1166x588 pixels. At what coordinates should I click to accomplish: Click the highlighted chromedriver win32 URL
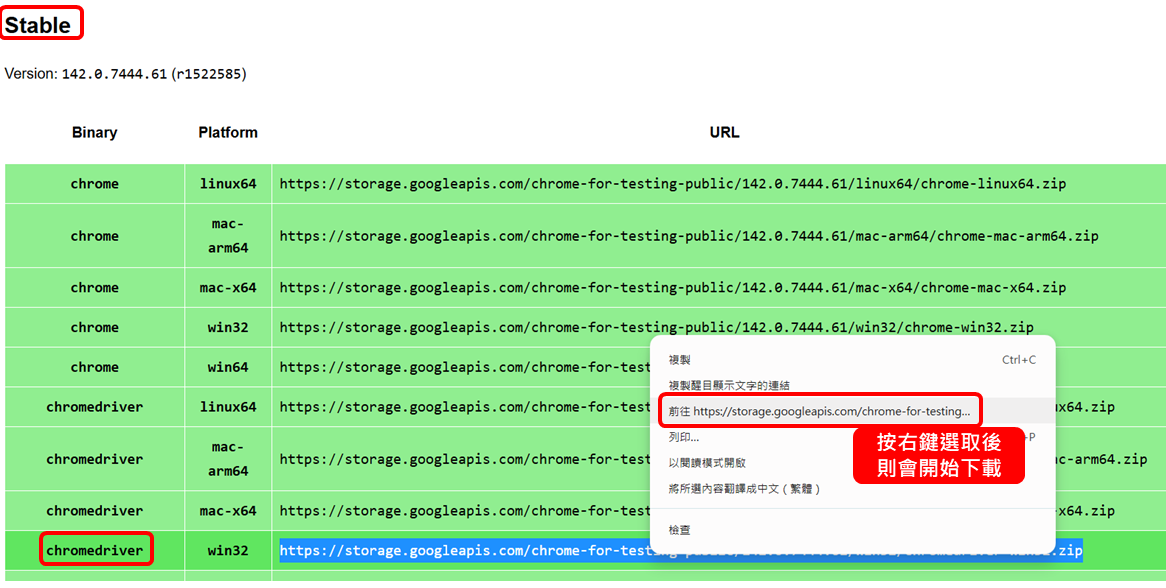[460, 551]
